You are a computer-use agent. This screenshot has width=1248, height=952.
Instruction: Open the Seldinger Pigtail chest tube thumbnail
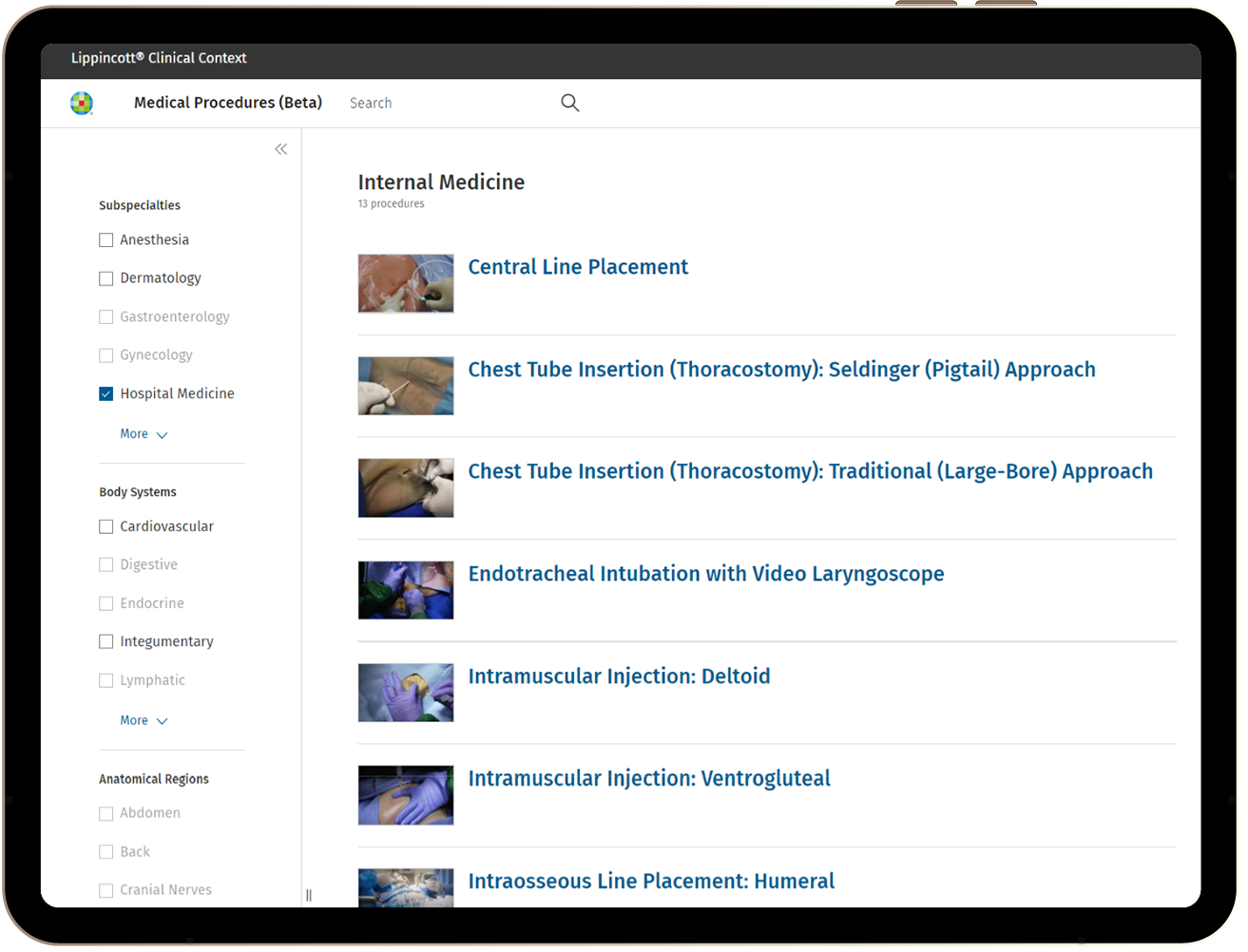click(406, 386)
